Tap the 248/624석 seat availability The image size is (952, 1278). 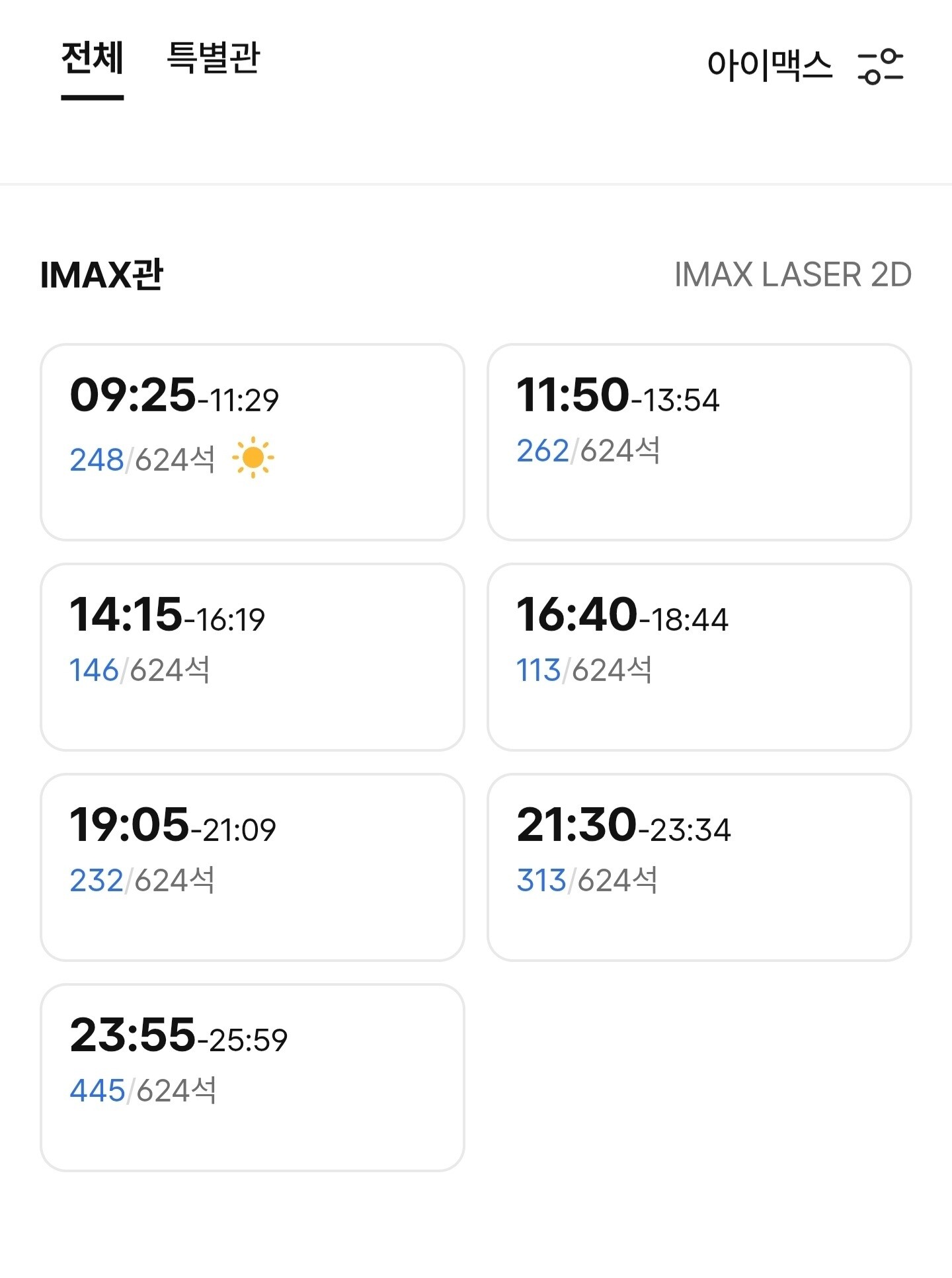tap(142, 459)
